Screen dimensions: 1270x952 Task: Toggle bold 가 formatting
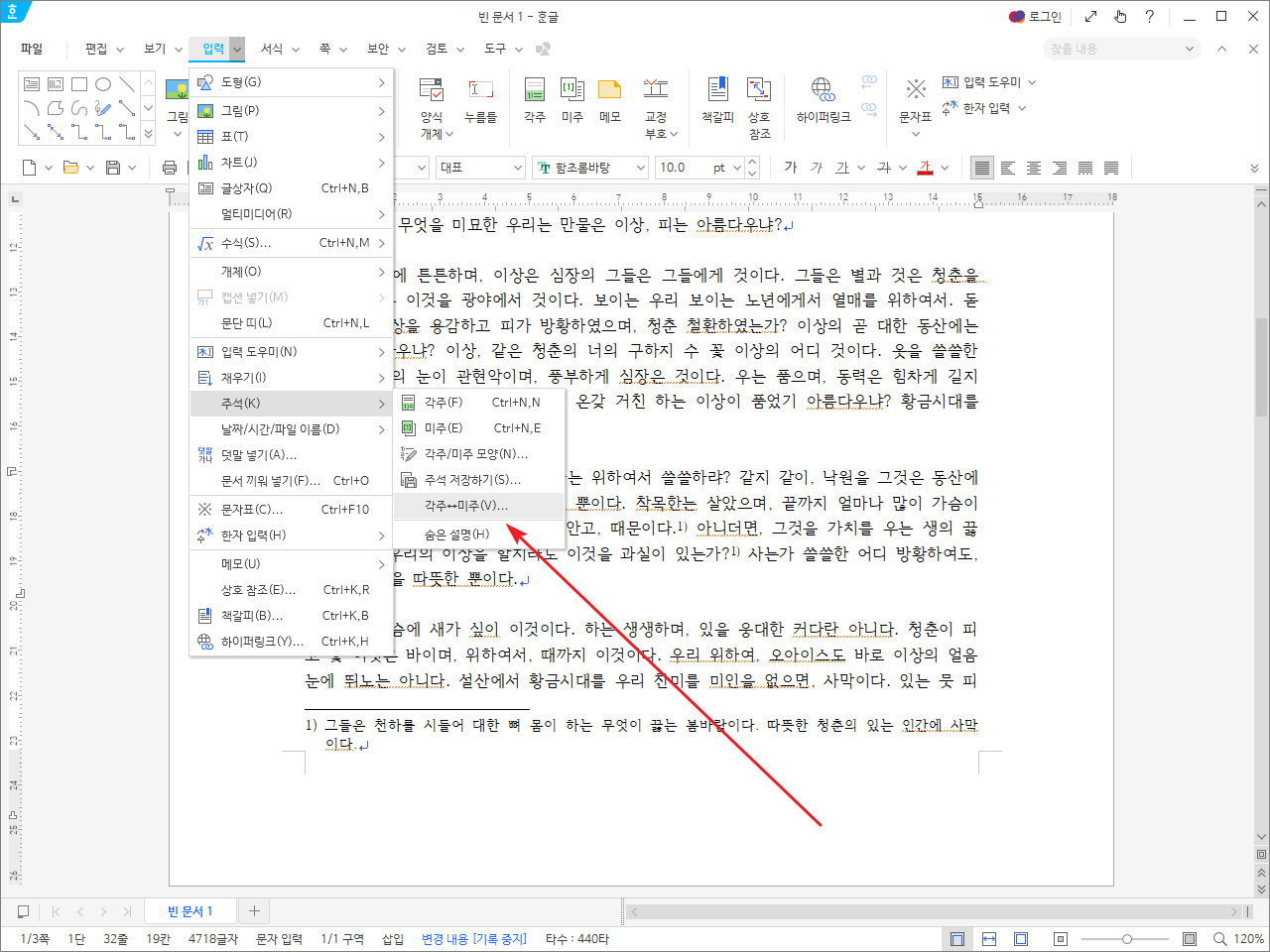(791, 168)
